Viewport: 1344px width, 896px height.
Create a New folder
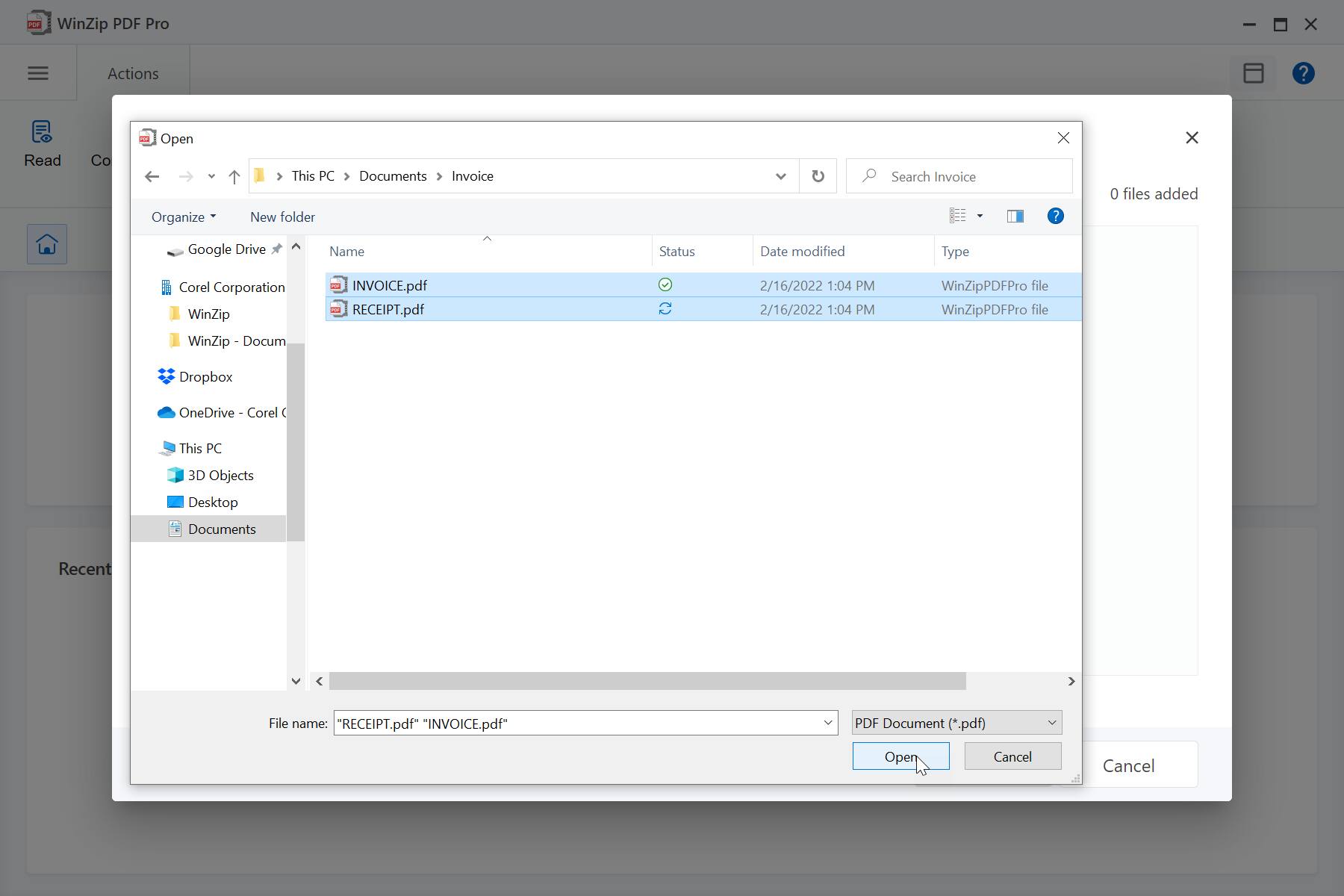click(282, 217)
